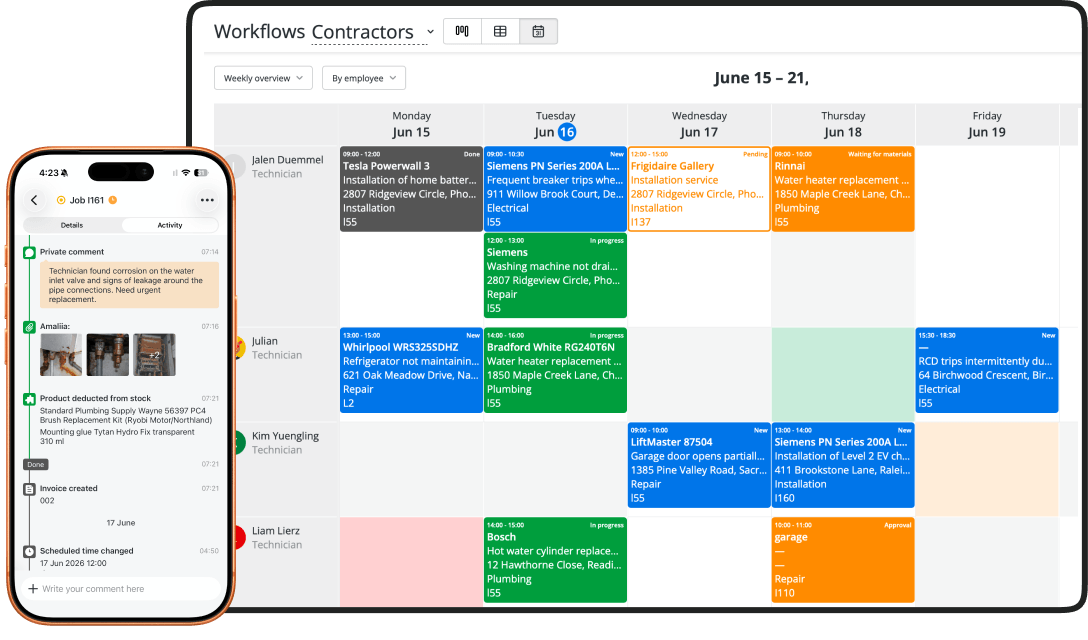Select the highlighted date 16 circle

pyautogui.click(x=567, y=132)
